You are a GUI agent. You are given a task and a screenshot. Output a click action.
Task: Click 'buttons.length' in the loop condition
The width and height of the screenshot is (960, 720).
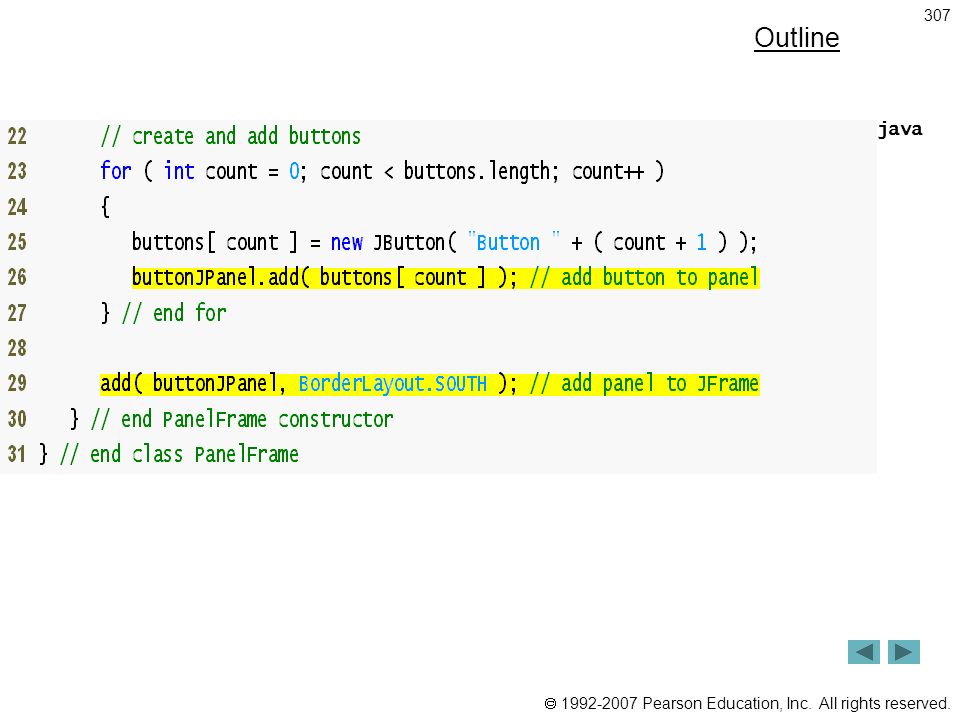click(477, 171)
